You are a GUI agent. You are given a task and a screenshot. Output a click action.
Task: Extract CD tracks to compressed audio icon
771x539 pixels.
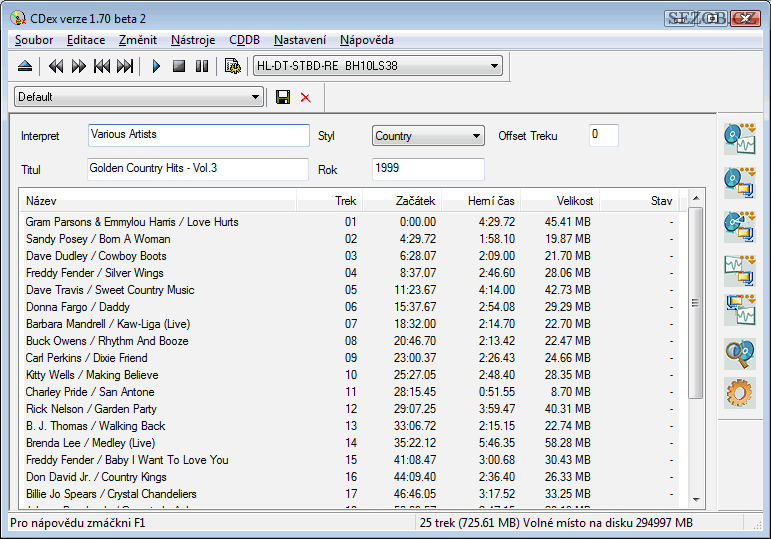click(x=740, y=182)
